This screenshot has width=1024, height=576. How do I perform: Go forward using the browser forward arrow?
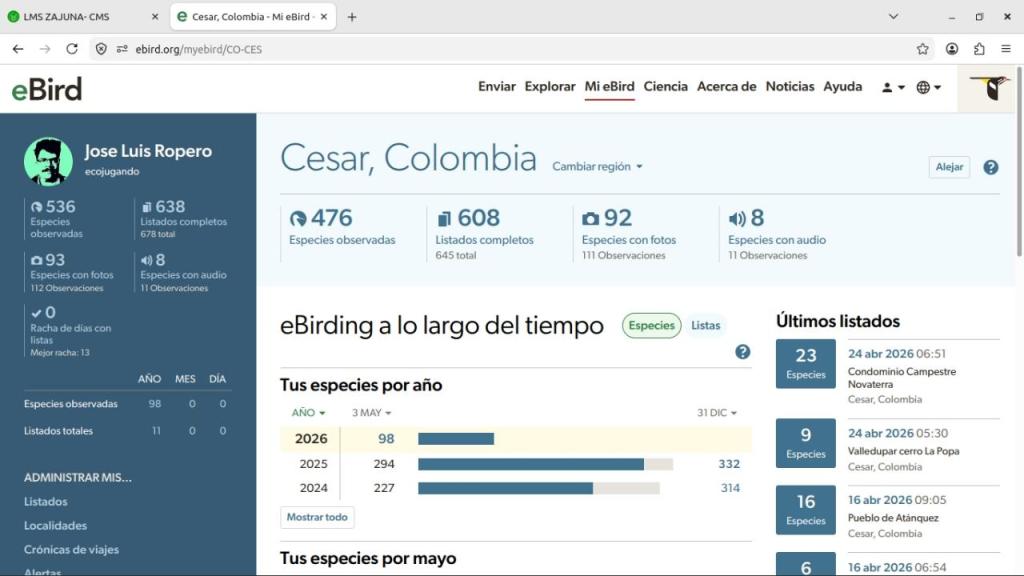point(44,49)
